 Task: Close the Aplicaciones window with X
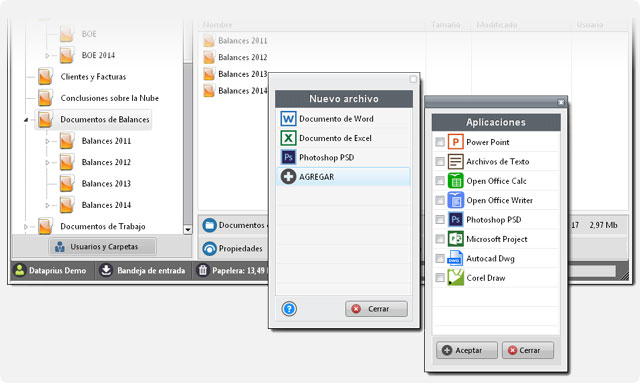pyautogui.click(x=561, y=102)
